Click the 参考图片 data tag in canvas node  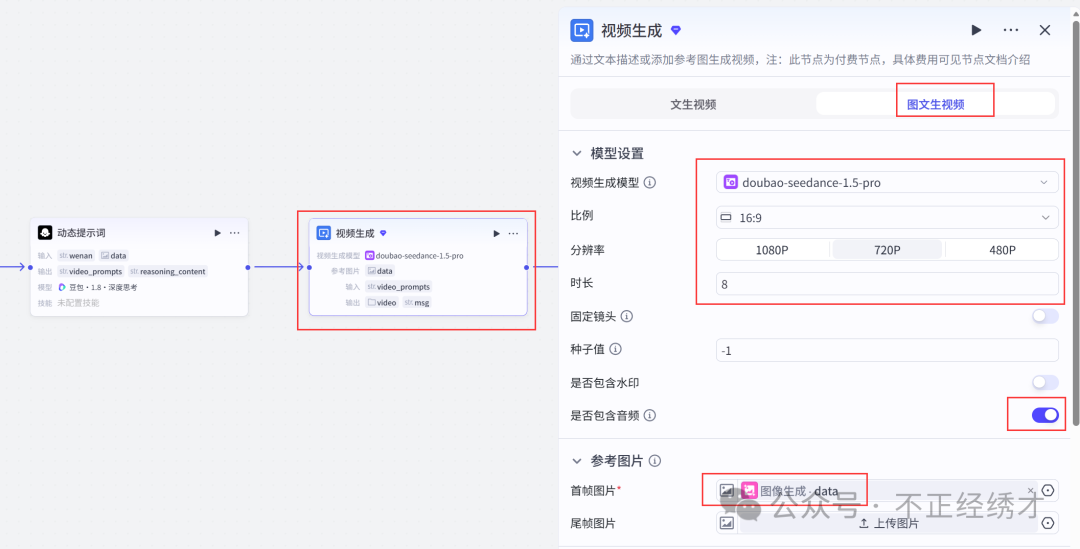tap(380, 271)
